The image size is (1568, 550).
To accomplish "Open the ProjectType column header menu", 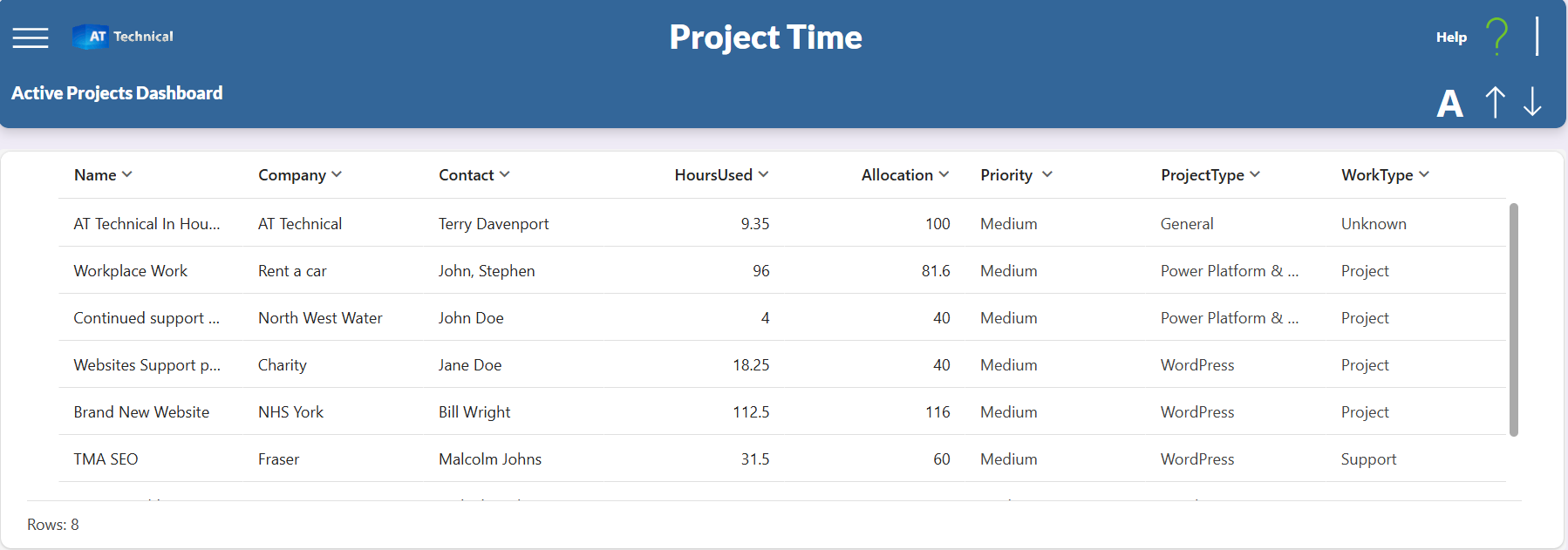I will 1210,175.
